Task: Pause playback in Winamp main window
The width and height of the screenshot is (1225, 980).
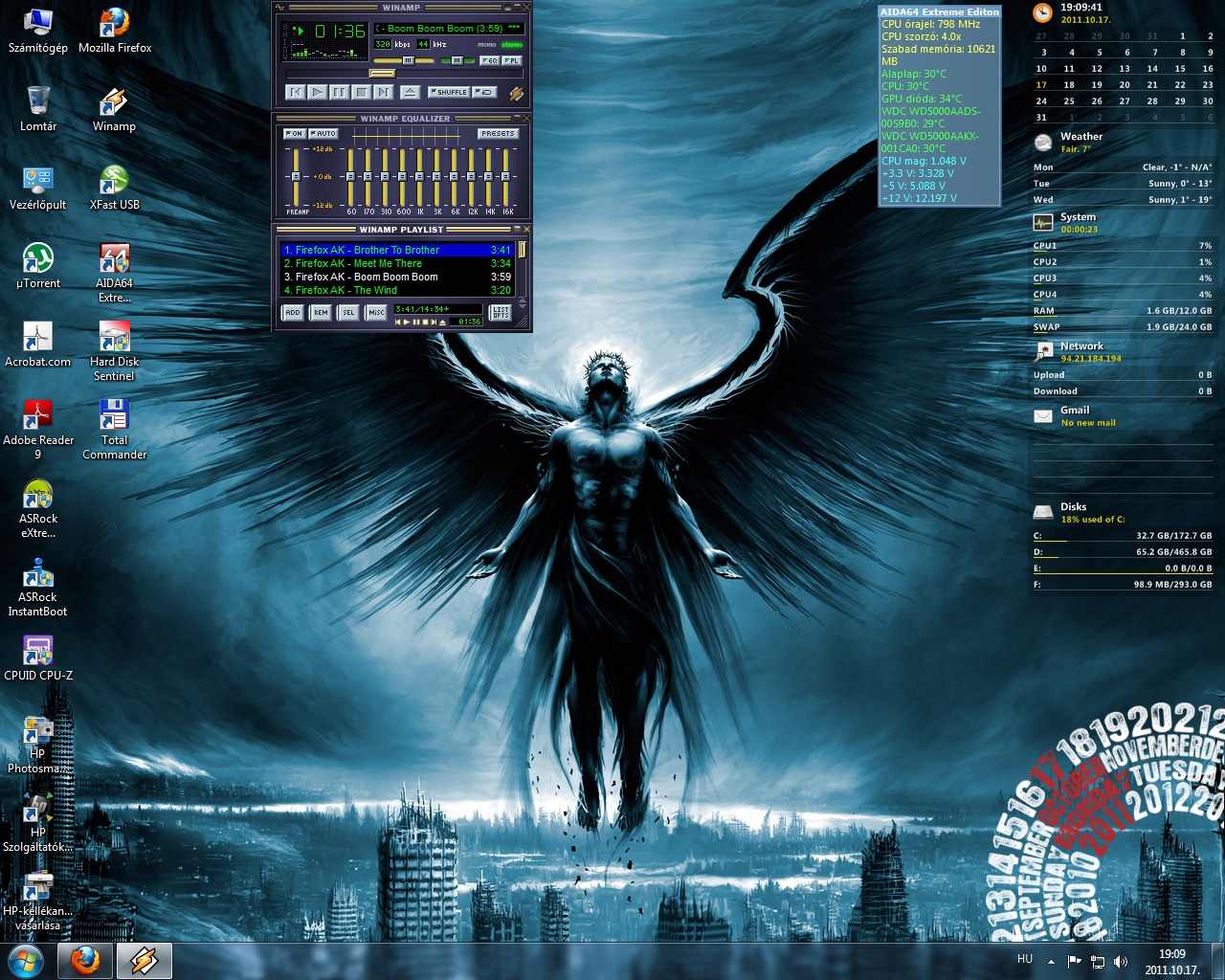Action: 339,93
